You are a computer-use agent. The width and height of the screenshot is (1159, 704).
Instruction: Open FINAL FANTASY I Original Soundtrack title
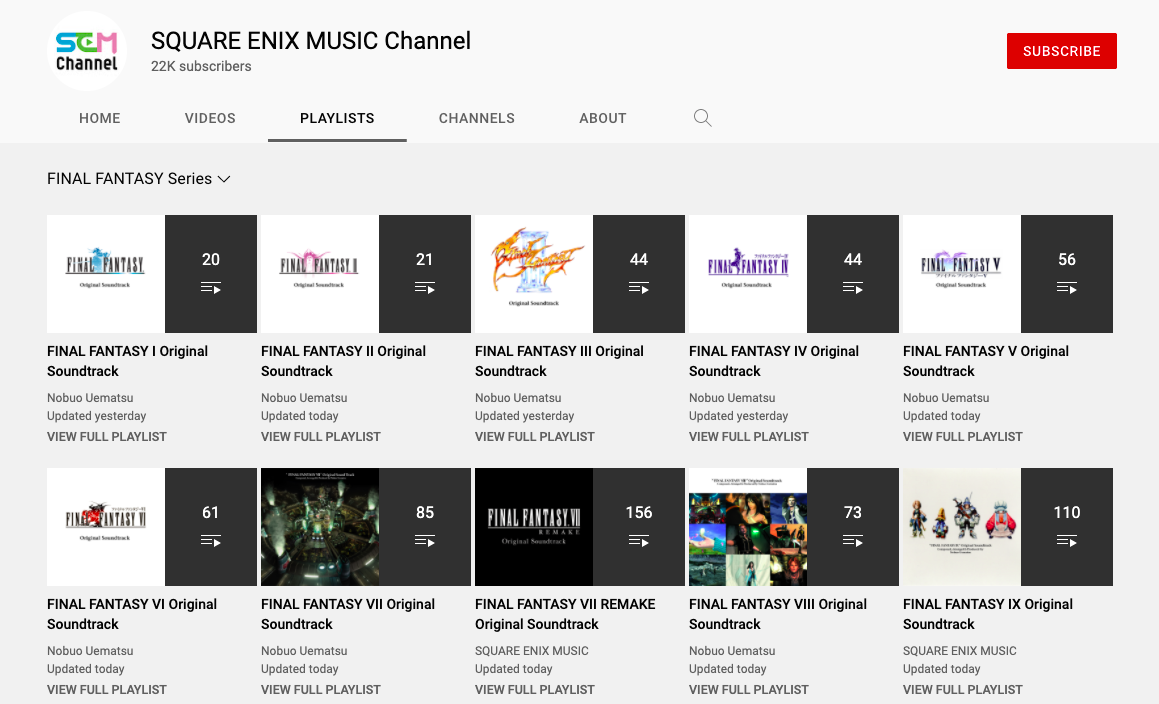(x=127, y=361)
